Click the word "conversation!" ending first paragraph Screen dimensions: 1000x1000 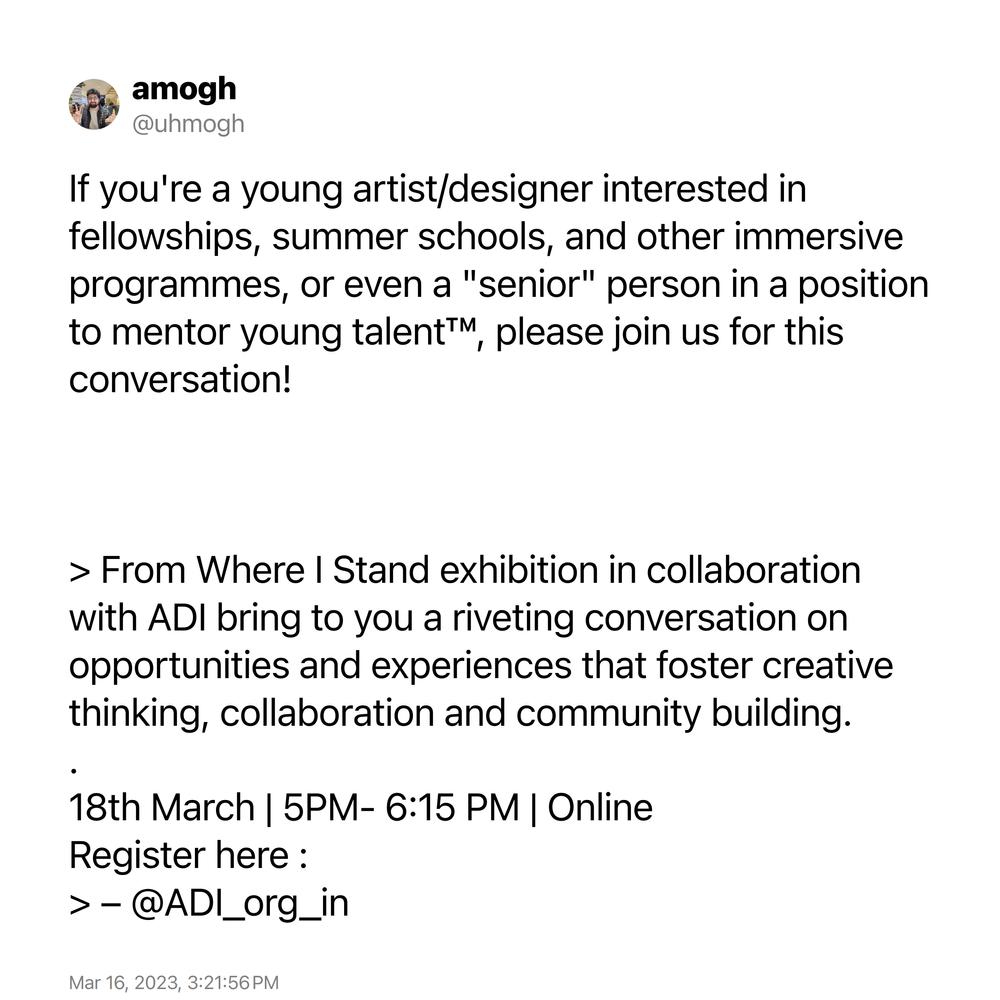point(180,379)
